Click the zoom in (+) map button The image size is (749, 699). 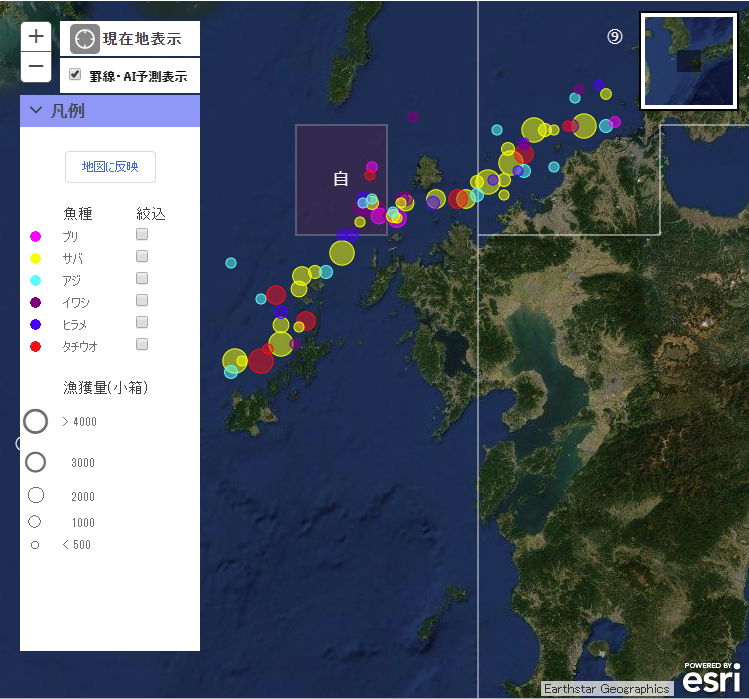coord(36,37)
